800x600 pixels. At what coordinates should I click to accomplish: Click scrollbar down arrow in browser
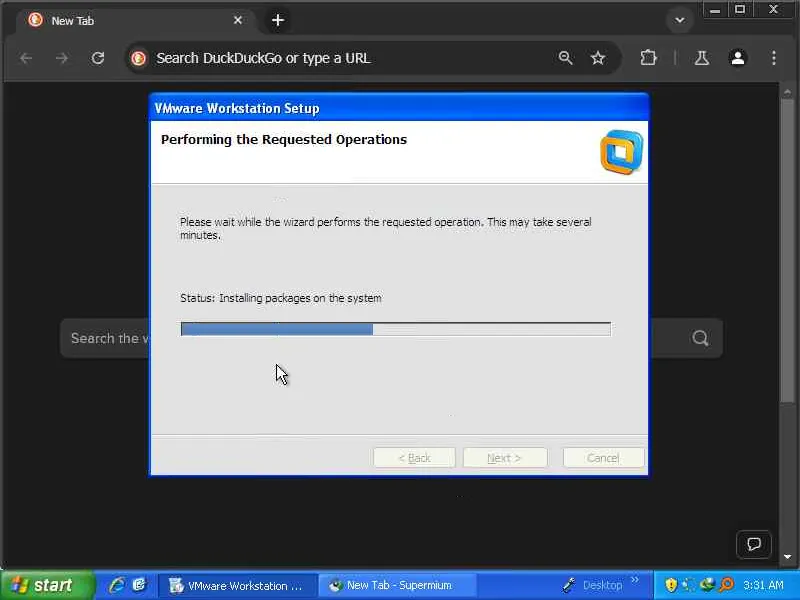point(788,557)
